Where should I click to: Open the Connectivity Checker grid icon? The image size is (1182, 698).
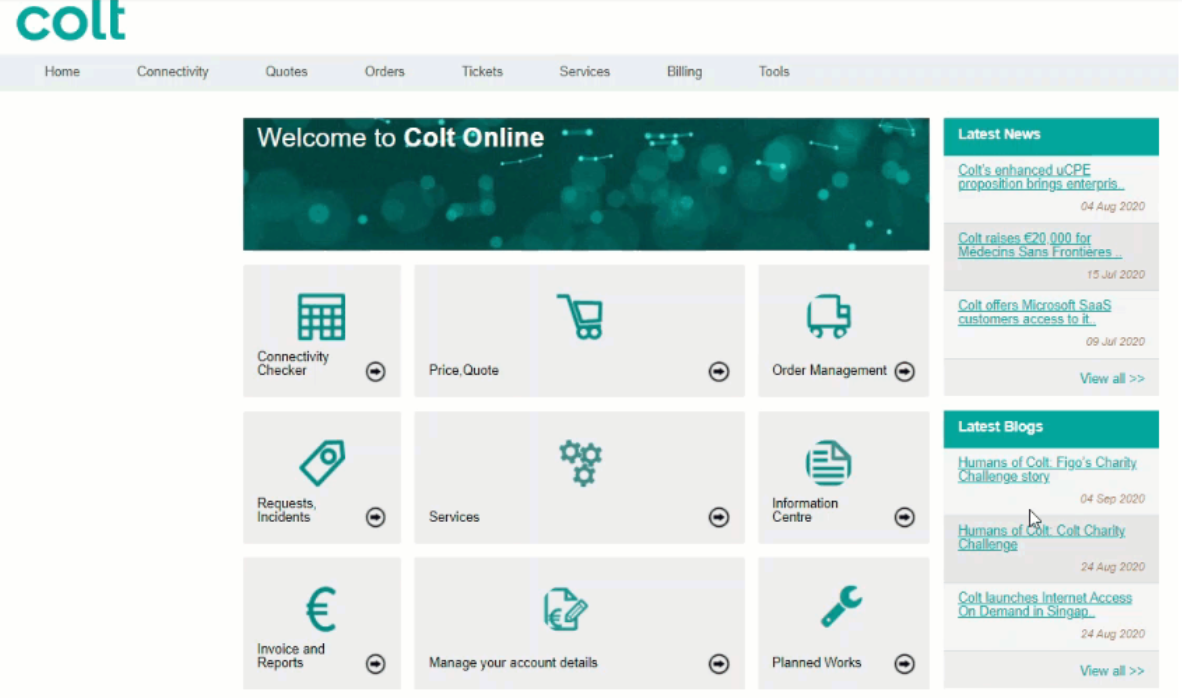point(321,317)
